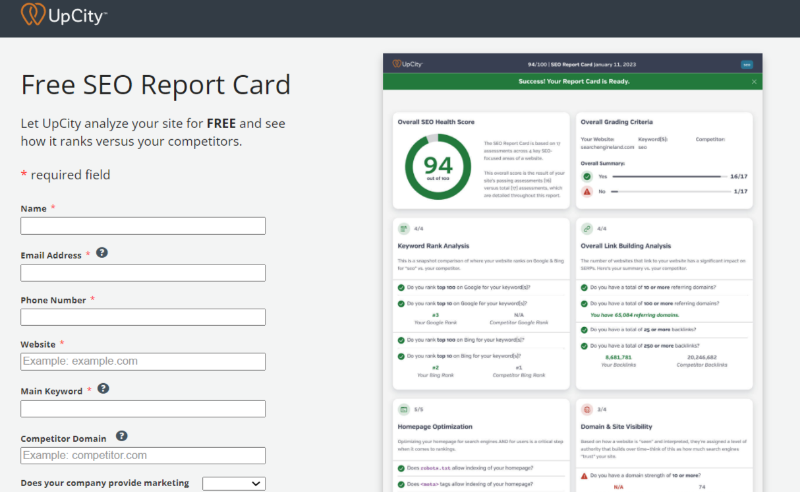Click the 'Domain & Site Visibility' title
Image resolution: width=800 pixels, height=492 pixels.
click(x=616, y=427)
